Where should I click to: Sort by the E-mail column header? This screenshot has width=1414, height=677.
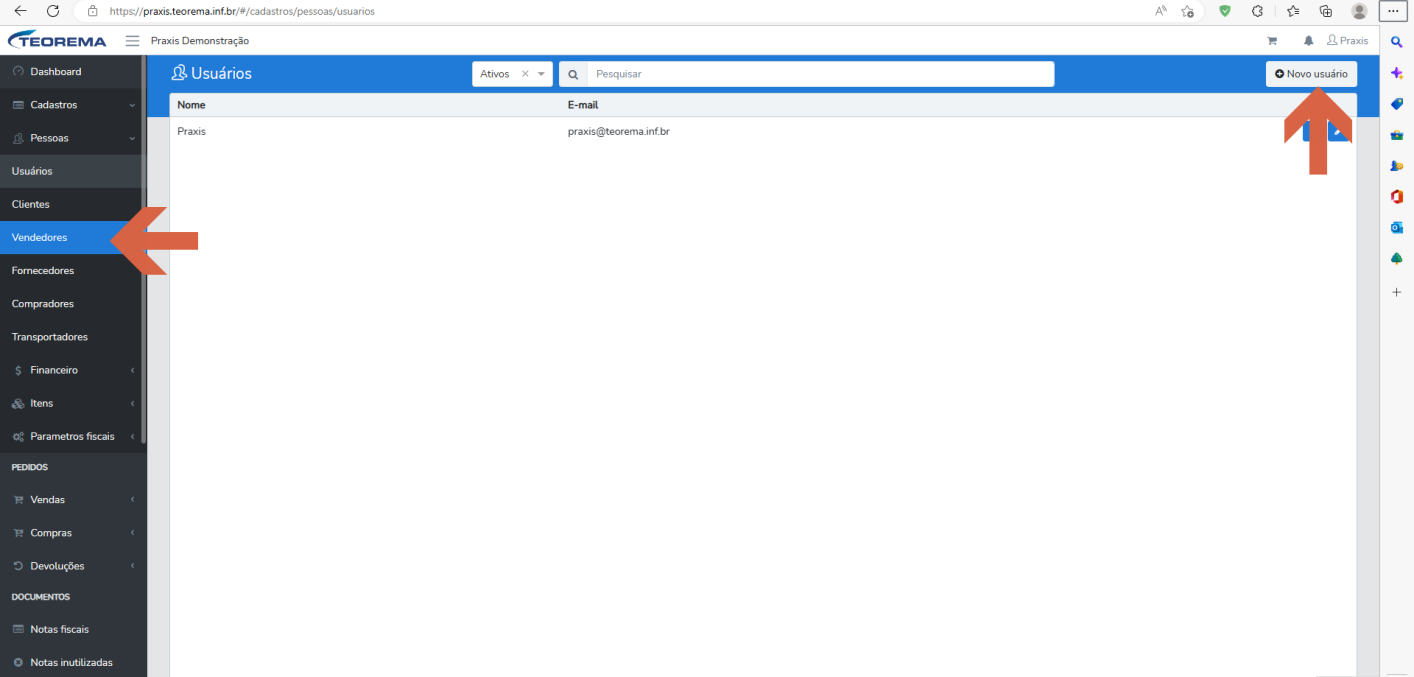point(583,105)
